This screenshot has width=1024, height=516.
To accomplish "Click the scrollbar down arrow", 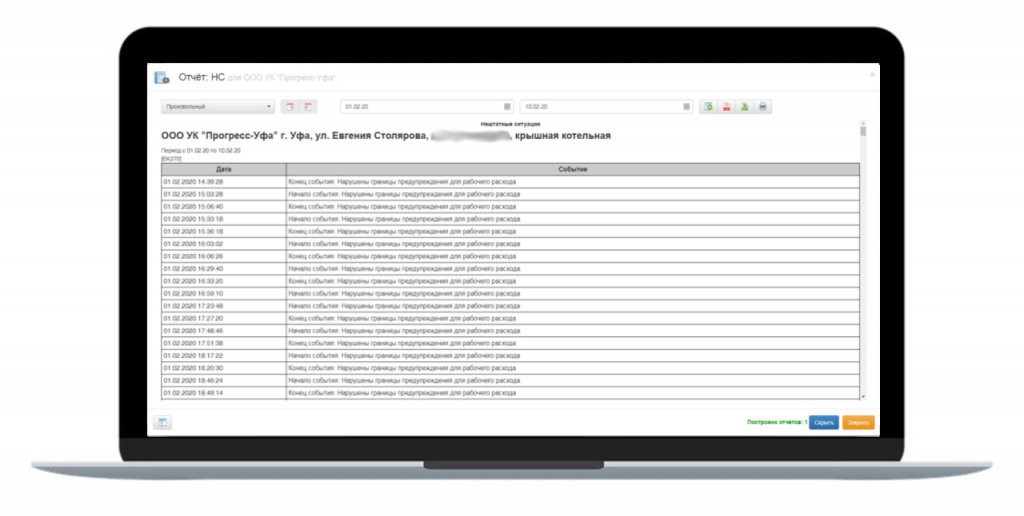I will (863, 396).
